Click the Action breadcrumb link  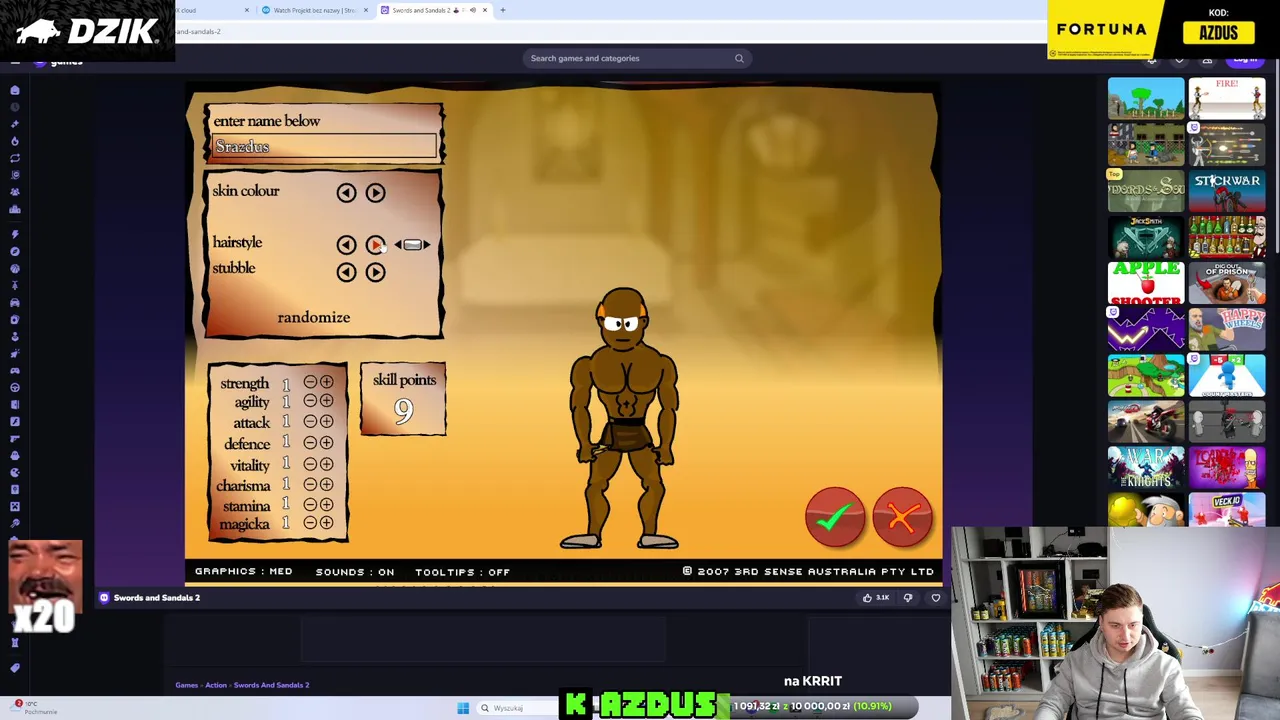[x=216, y=685]
